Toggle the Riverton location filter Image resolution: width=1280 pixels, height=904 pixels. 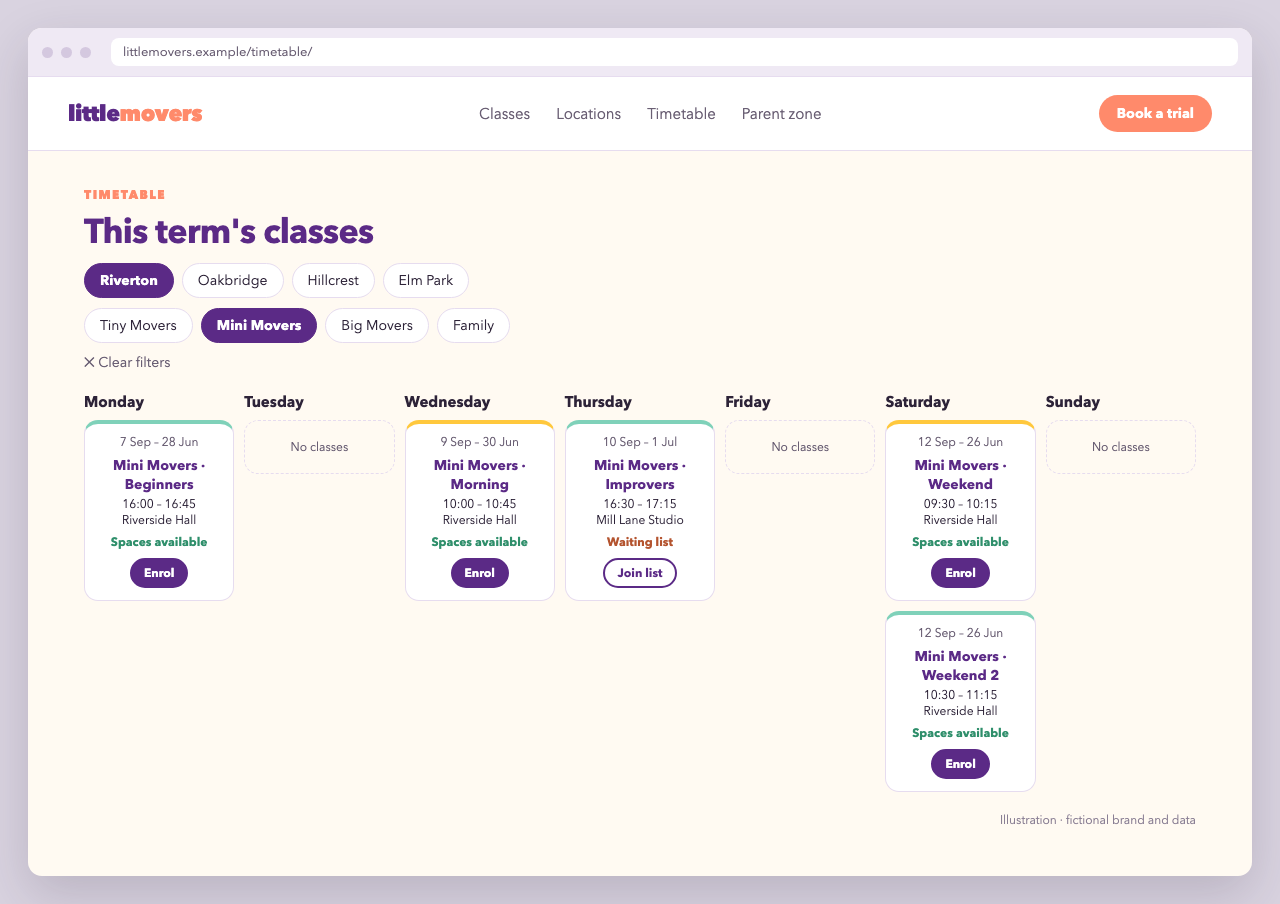coord(129,280)
